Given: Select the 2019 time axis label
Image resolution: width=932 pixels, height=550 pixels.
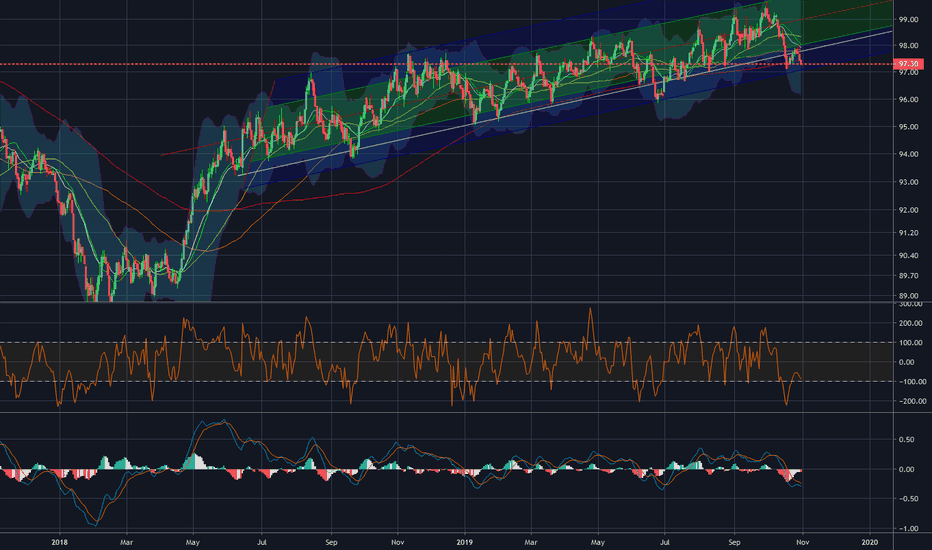Looking at the screenshot, I should (464, 542).
